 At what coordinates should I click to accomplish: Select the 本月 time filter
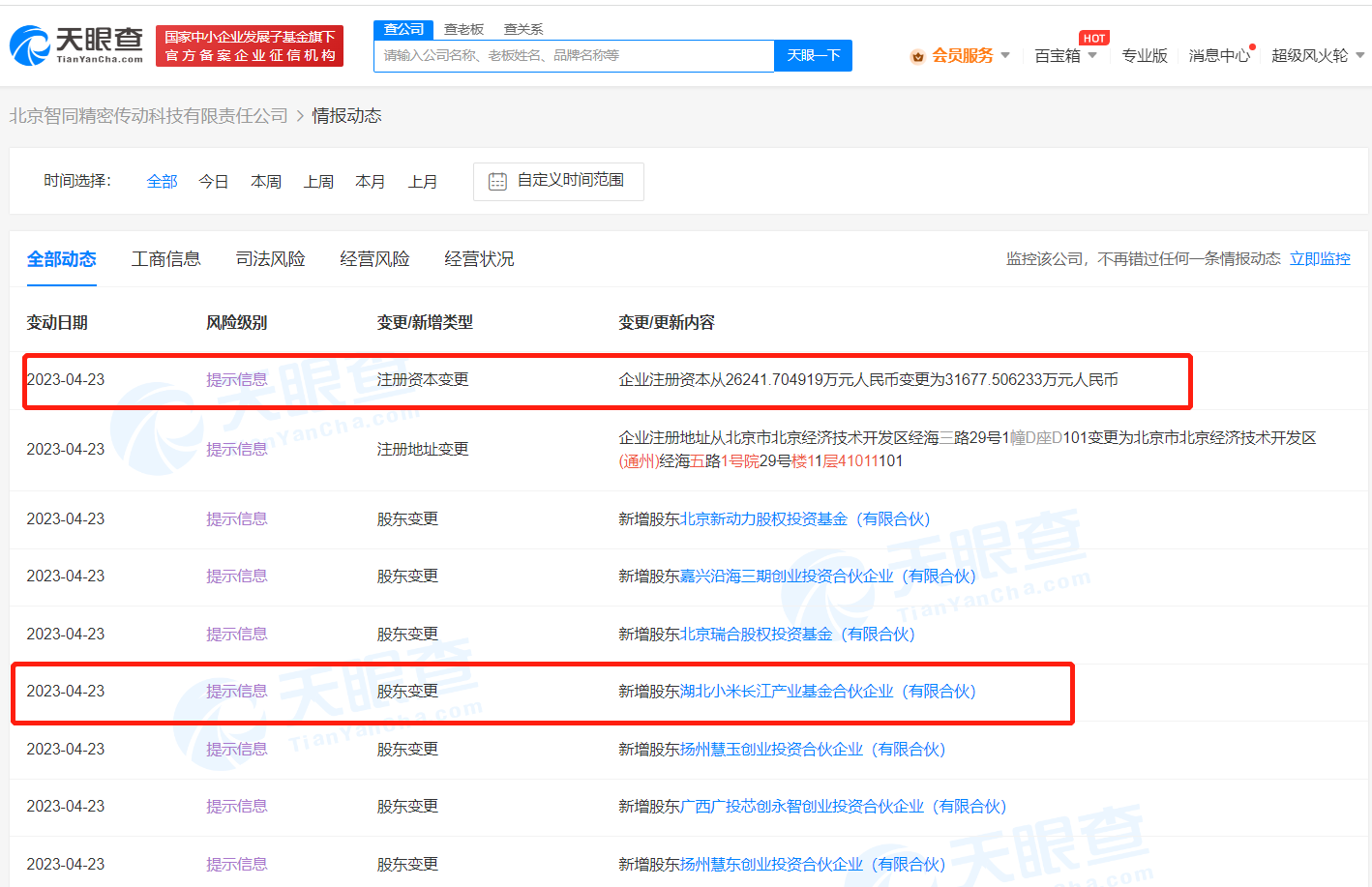371,181
